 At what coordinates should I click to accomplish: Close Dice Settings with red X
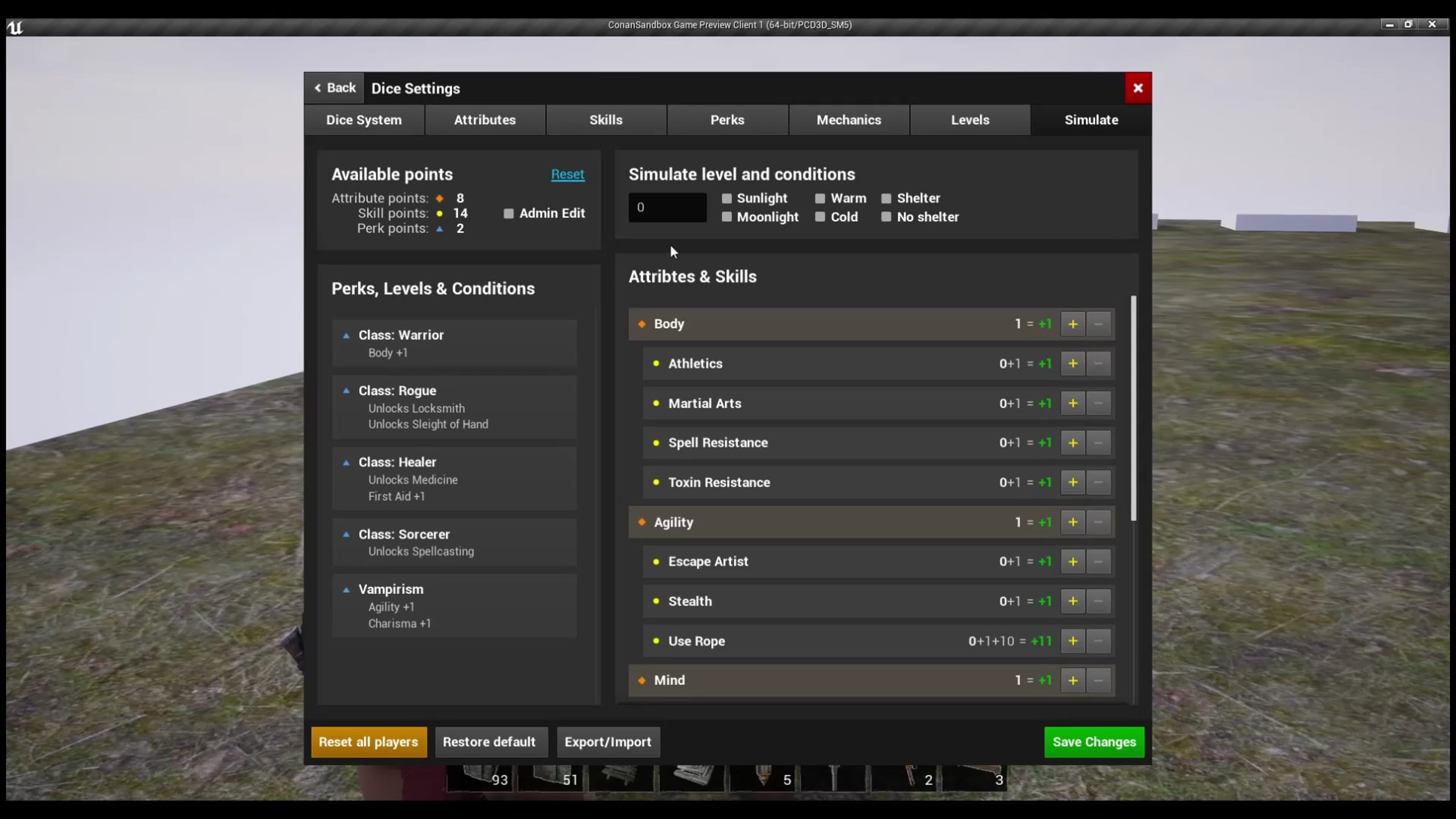click(x=1137, y=88)
